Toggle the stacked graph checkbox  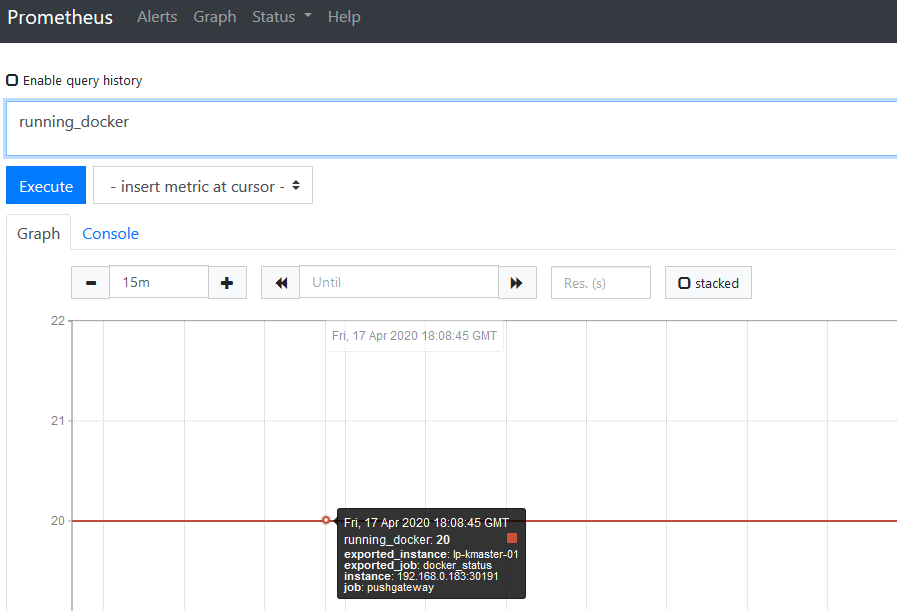684,283
